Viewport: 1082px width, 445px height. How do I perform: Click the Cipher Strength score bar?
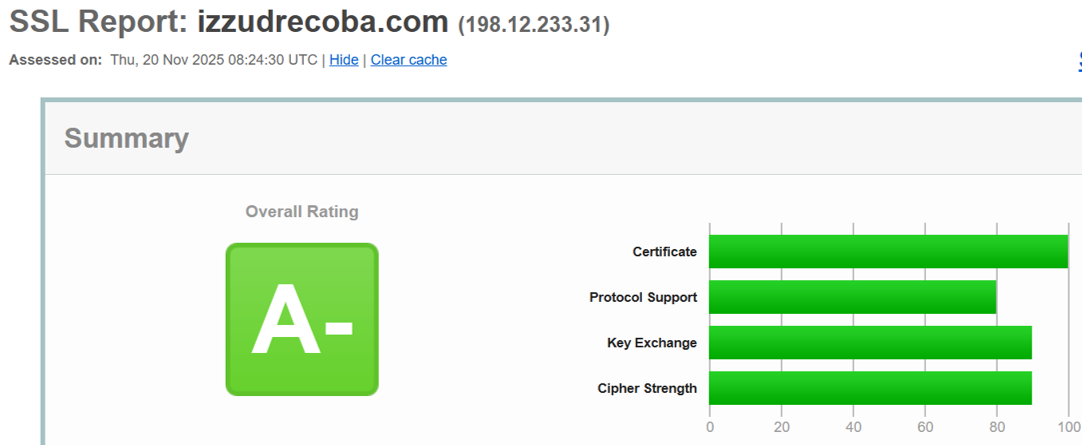coord(870,388)
